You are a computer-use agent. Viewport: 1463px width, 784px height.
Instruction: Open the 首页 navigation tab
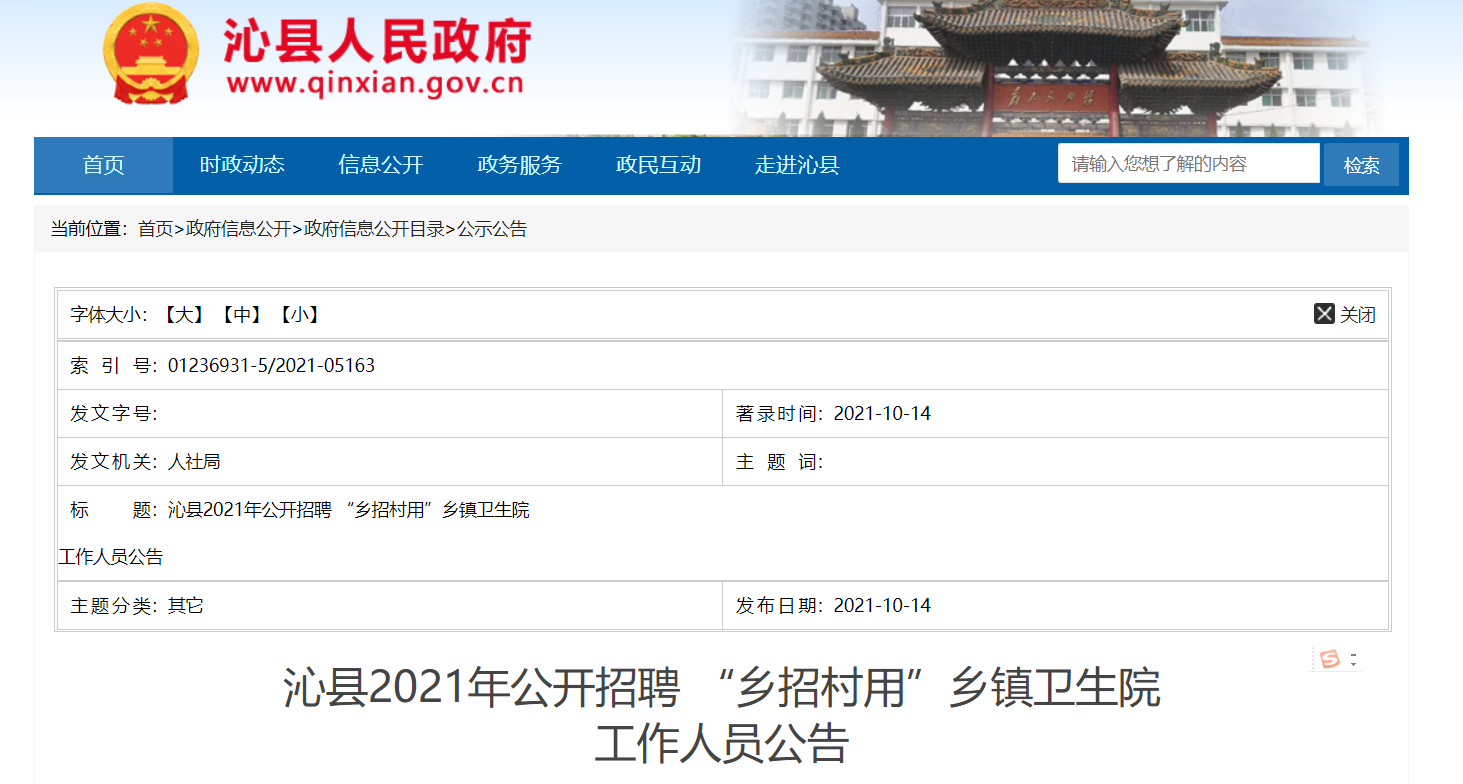pos(103,165)
